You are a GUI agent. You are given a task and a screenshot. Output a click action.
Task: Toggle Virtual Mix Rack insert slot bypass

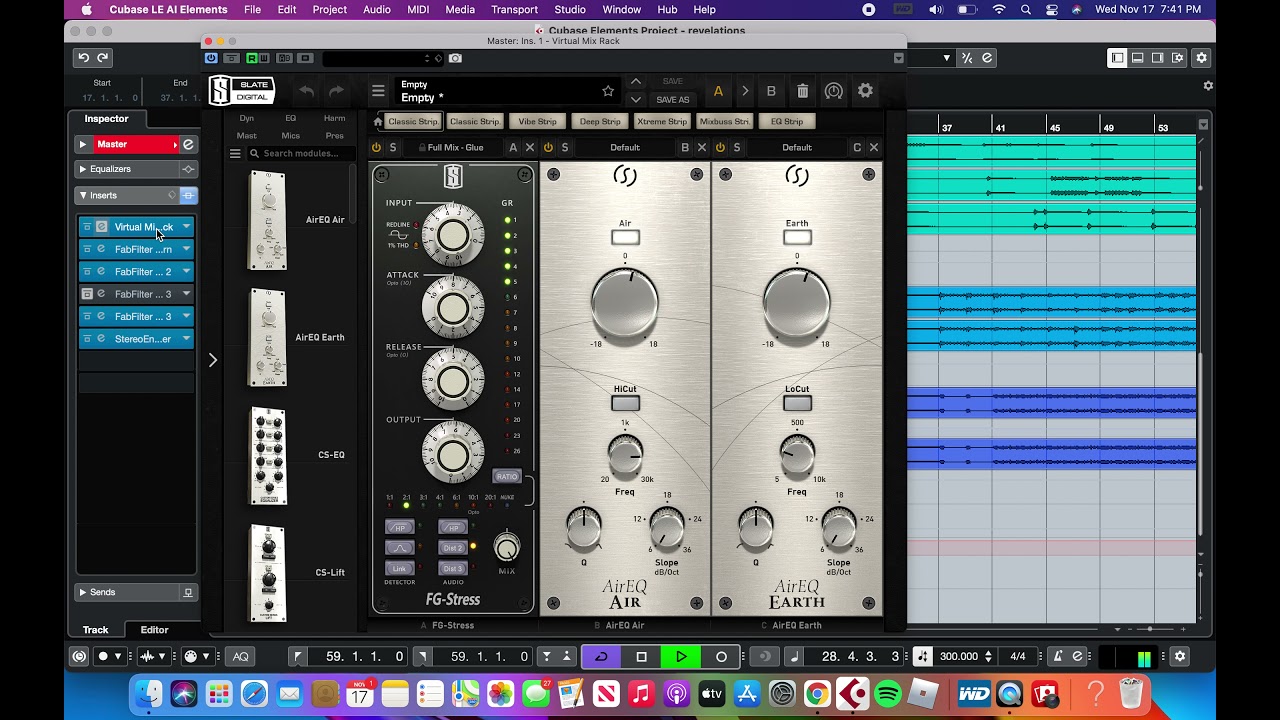(x=87, y=227)
